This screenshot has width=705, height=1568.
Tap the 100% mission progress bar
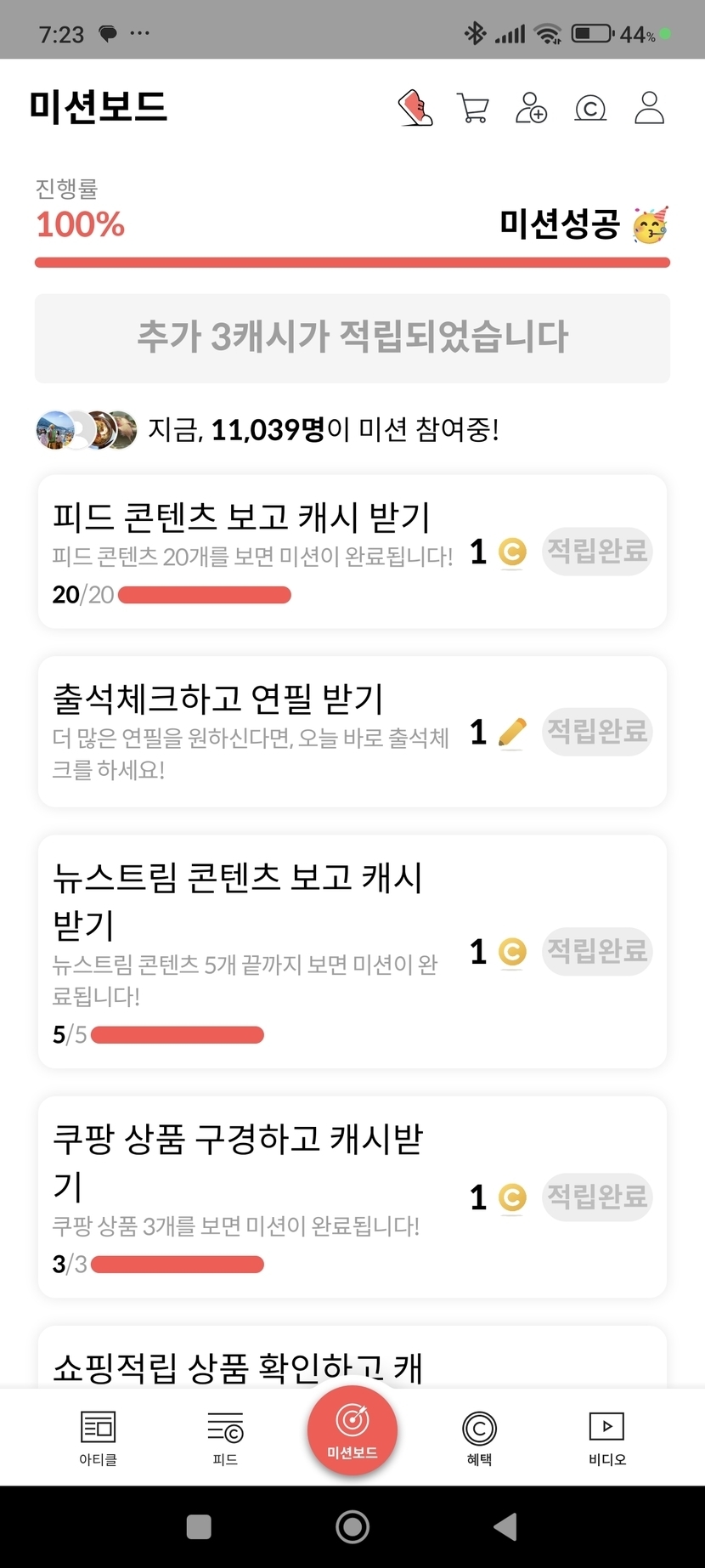pyautogui.click(x=352, y=263)
